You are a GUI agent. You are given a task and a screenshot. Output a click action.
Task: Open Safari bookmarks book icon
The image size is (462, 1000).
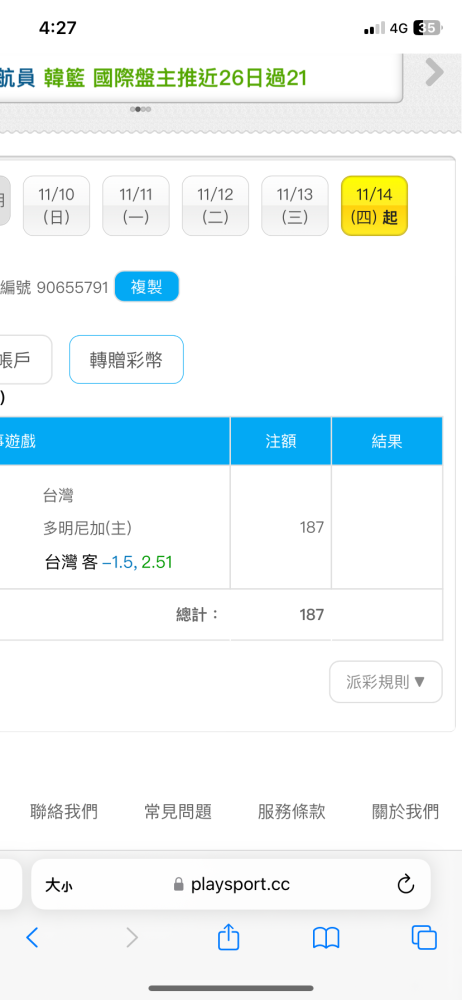click(x=325, y=938)
